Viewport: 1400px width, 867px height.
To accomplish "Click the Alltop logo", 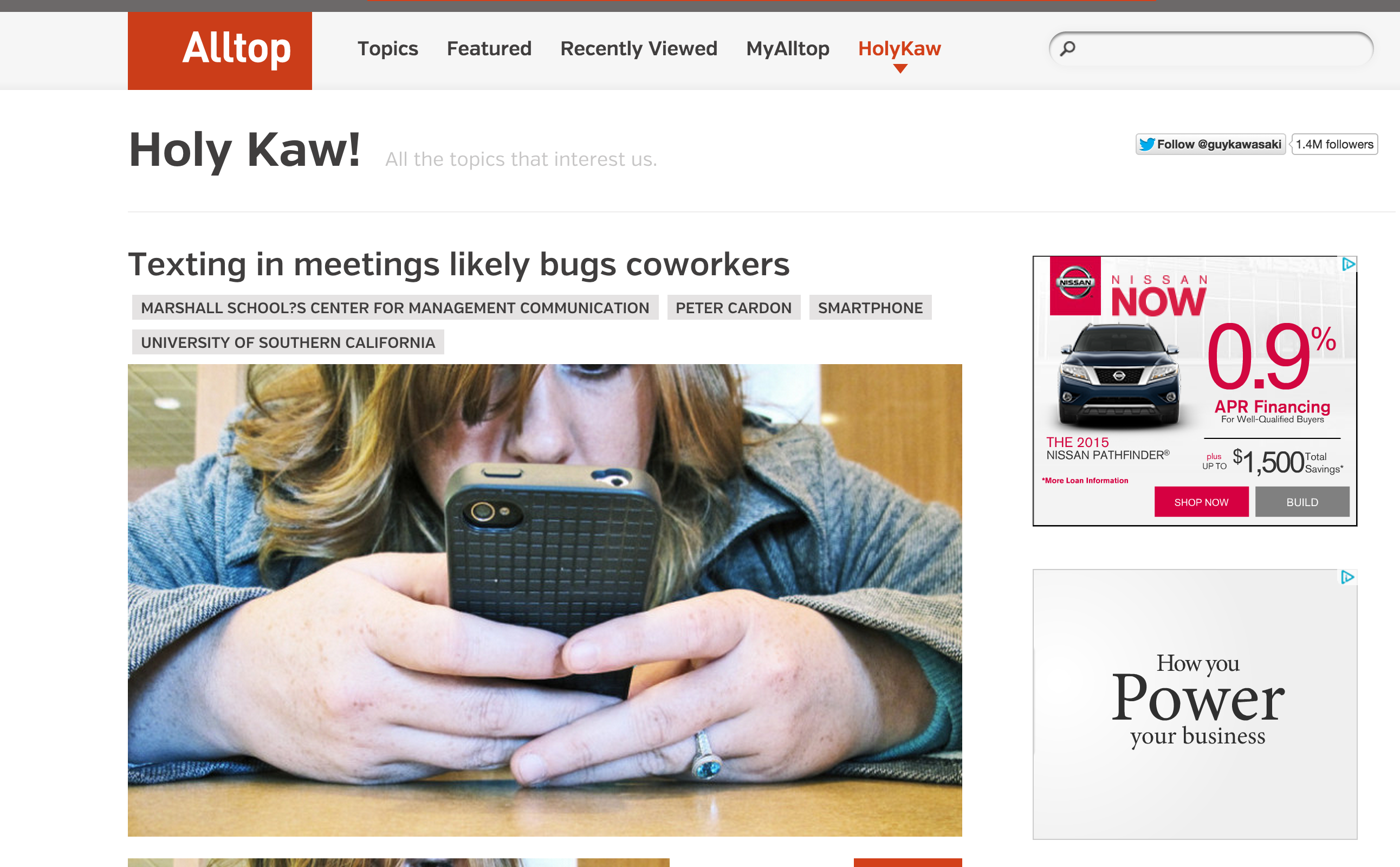I will coord(219,50).
